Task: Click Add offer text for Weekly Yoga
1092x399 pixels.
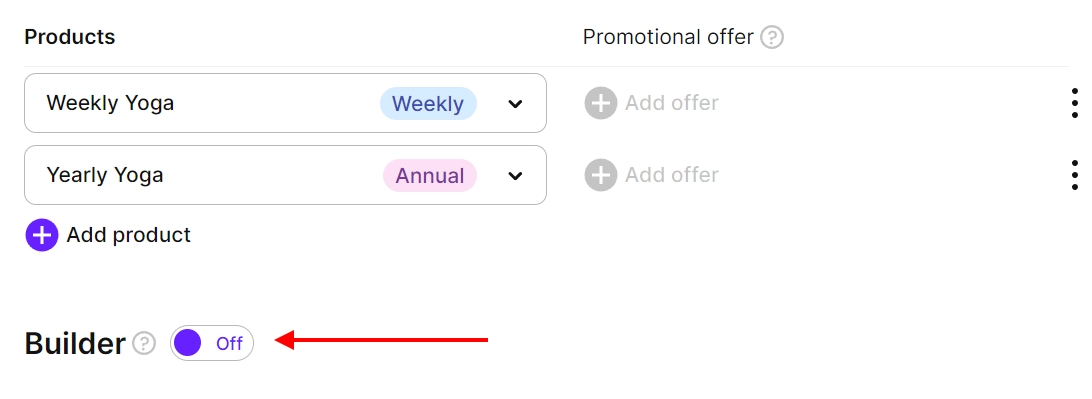Action: coord(671,103)
